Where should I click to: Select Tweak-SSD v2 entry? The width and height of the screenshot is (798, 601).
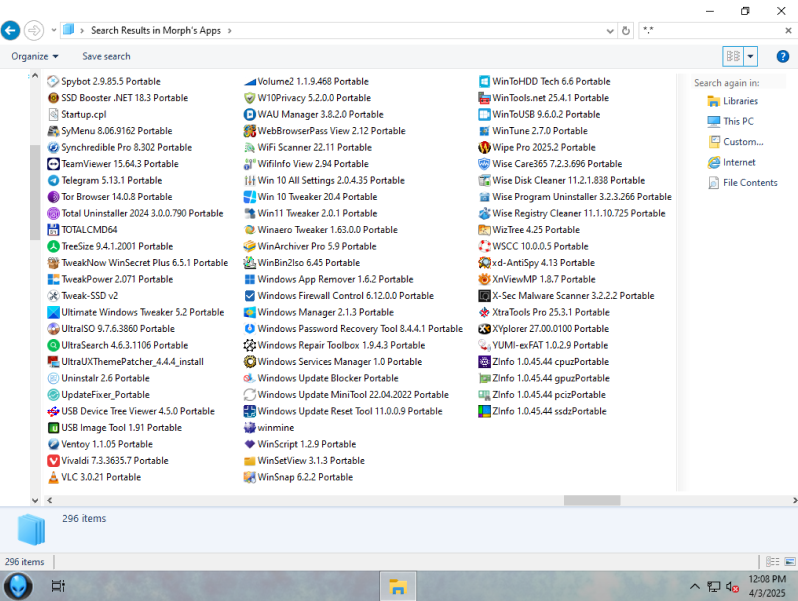(x=82, y=296)
